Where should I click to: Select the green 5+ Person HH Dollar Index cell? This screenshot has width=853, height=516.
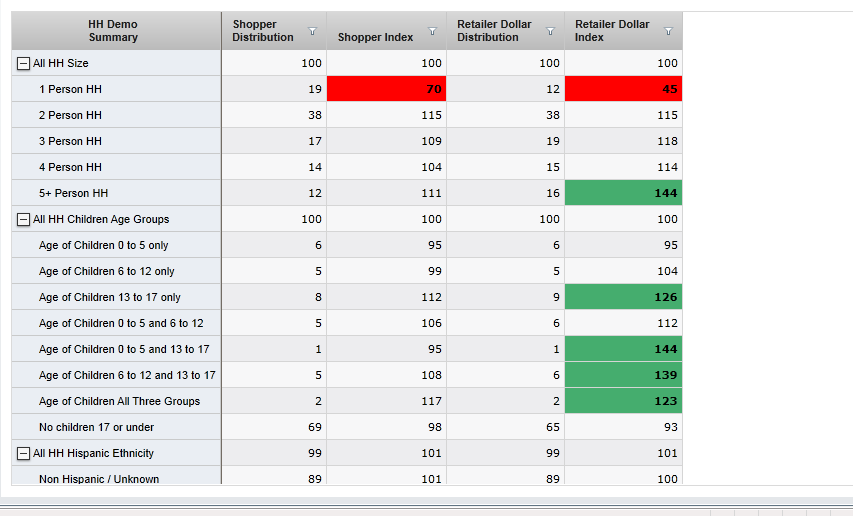tap(623, 193)
